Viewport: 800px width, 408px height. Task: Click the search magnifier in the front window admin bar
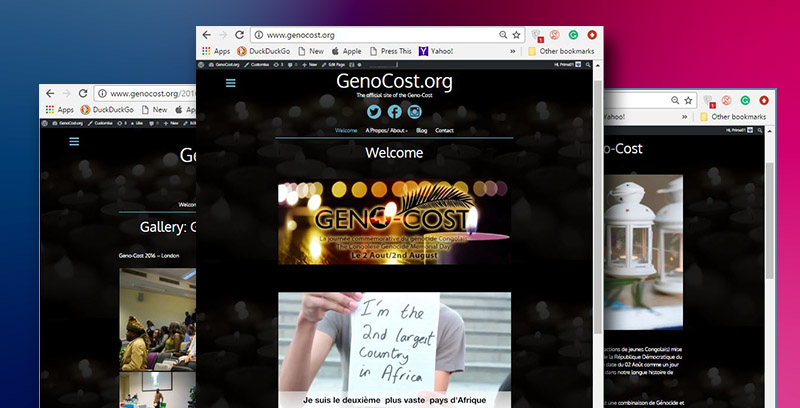pyautogui.click(x=588, y=65)
